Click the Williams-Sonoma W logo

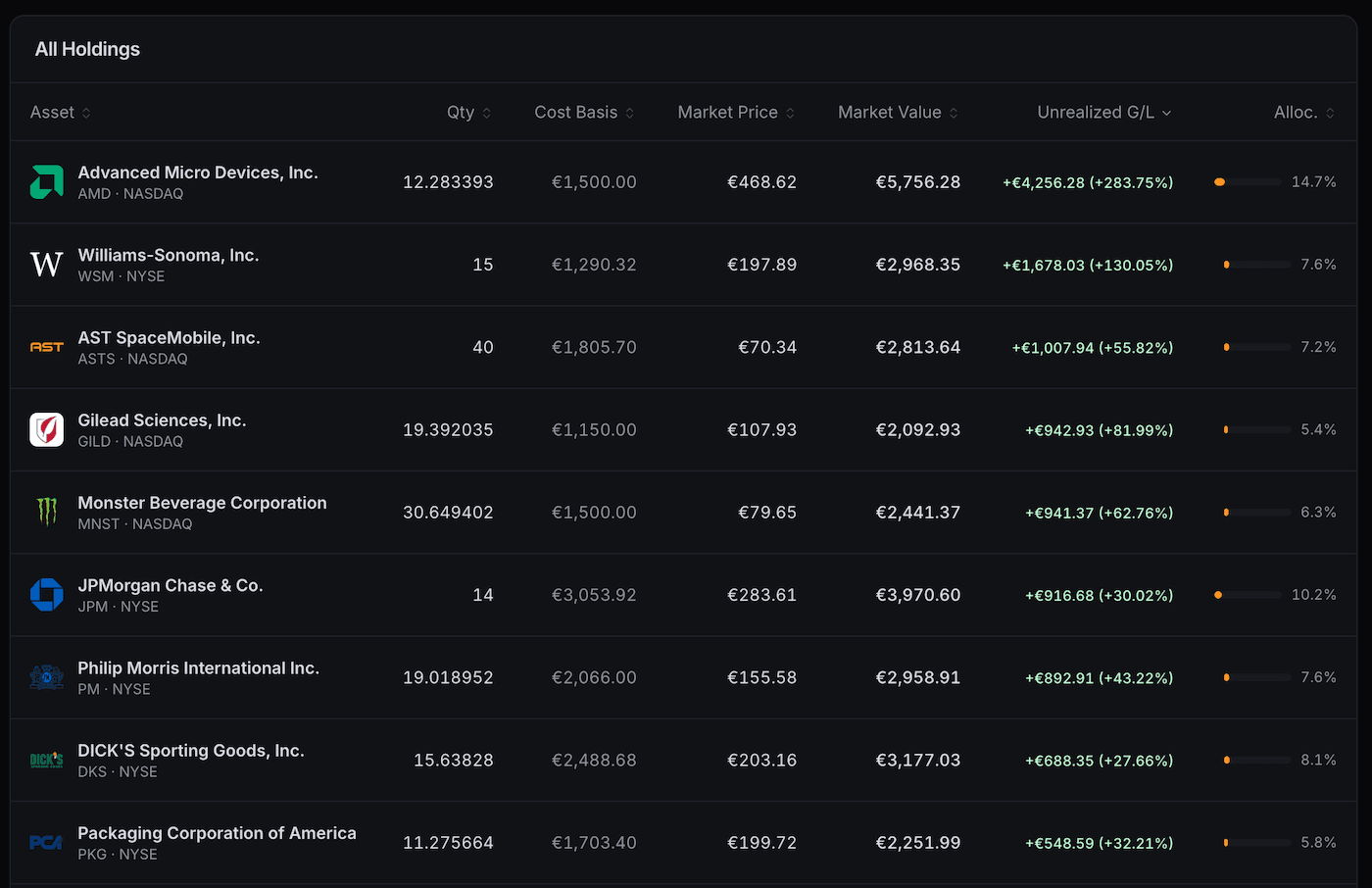pyautogui.click(x=46, y=265)
